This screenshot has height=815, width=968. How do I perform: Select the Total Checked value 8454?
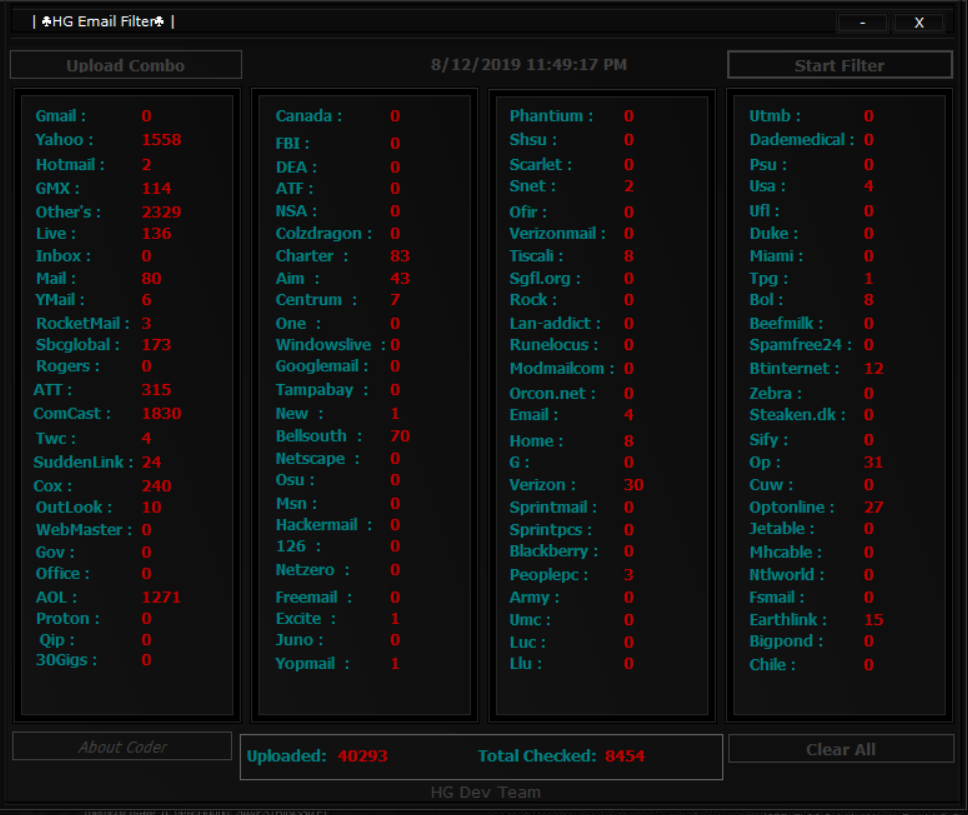[624, 756]
